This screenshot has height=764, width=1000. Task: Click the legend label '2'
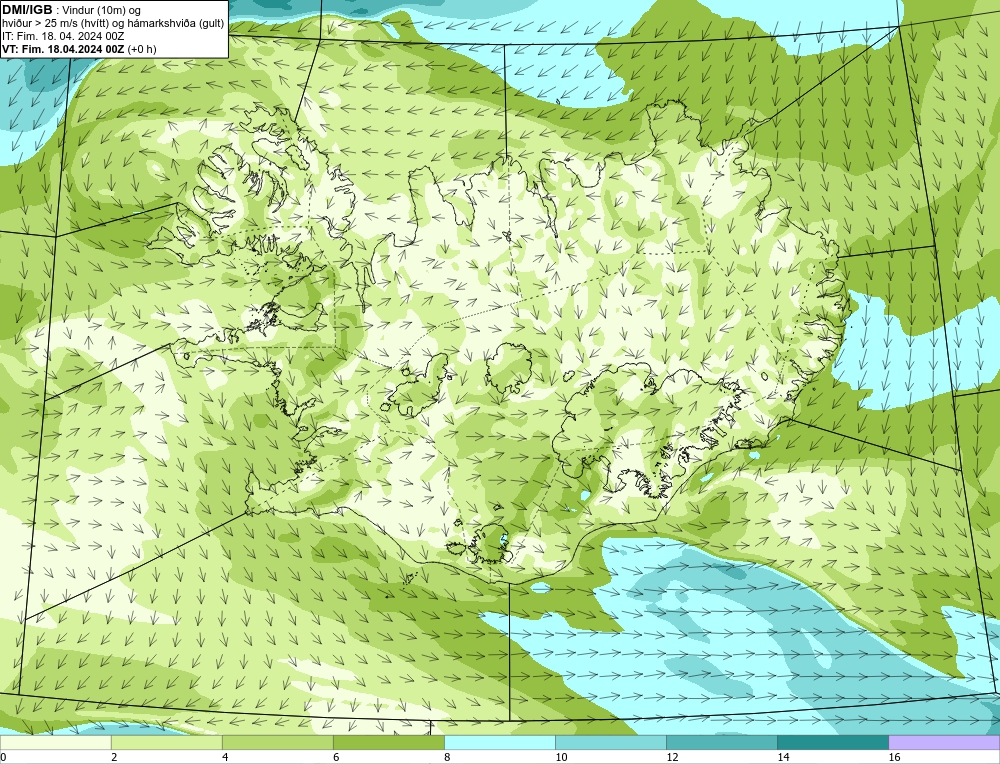114,757
